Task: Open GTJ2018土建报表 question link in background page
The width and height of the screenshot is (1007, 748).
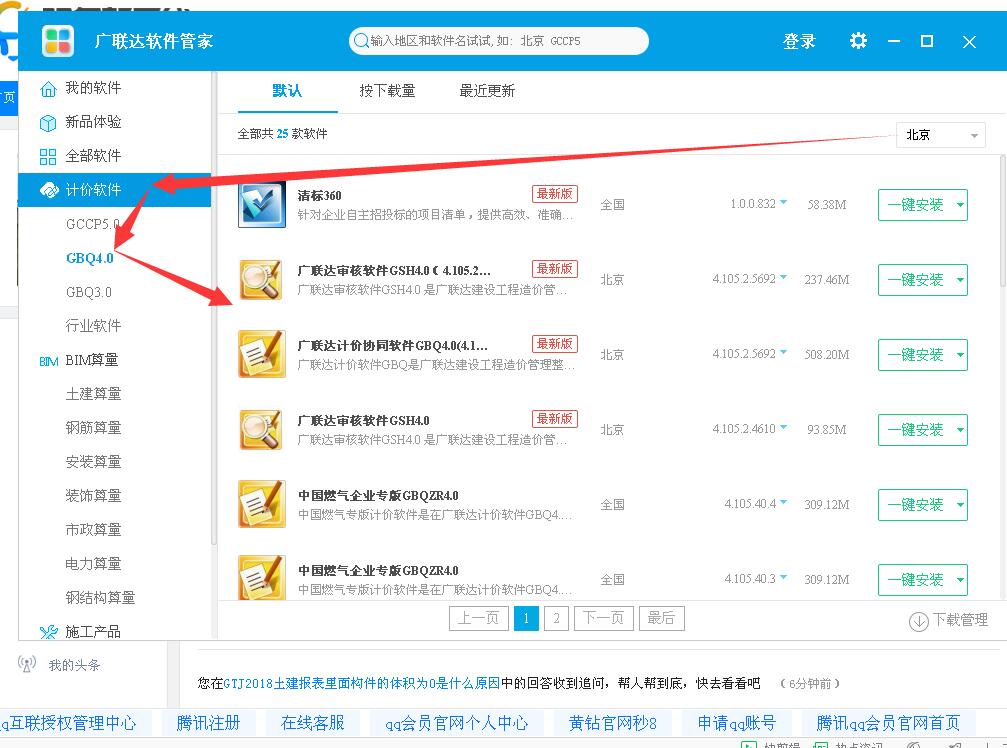Action: tap(362, 683)
